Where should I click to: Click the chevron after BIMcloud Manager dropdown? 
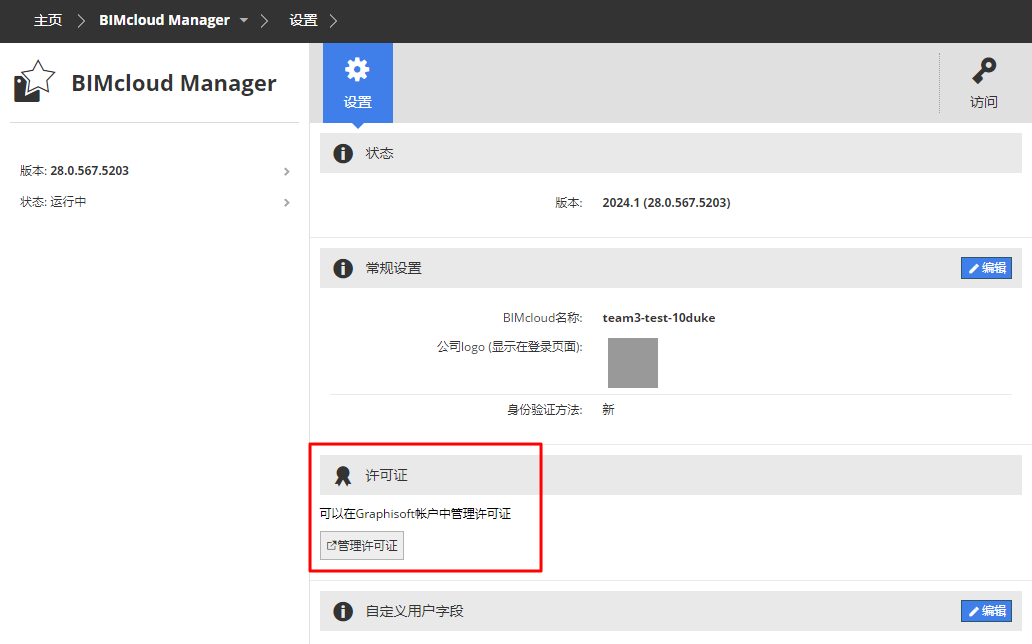click(x=265, y=21)
